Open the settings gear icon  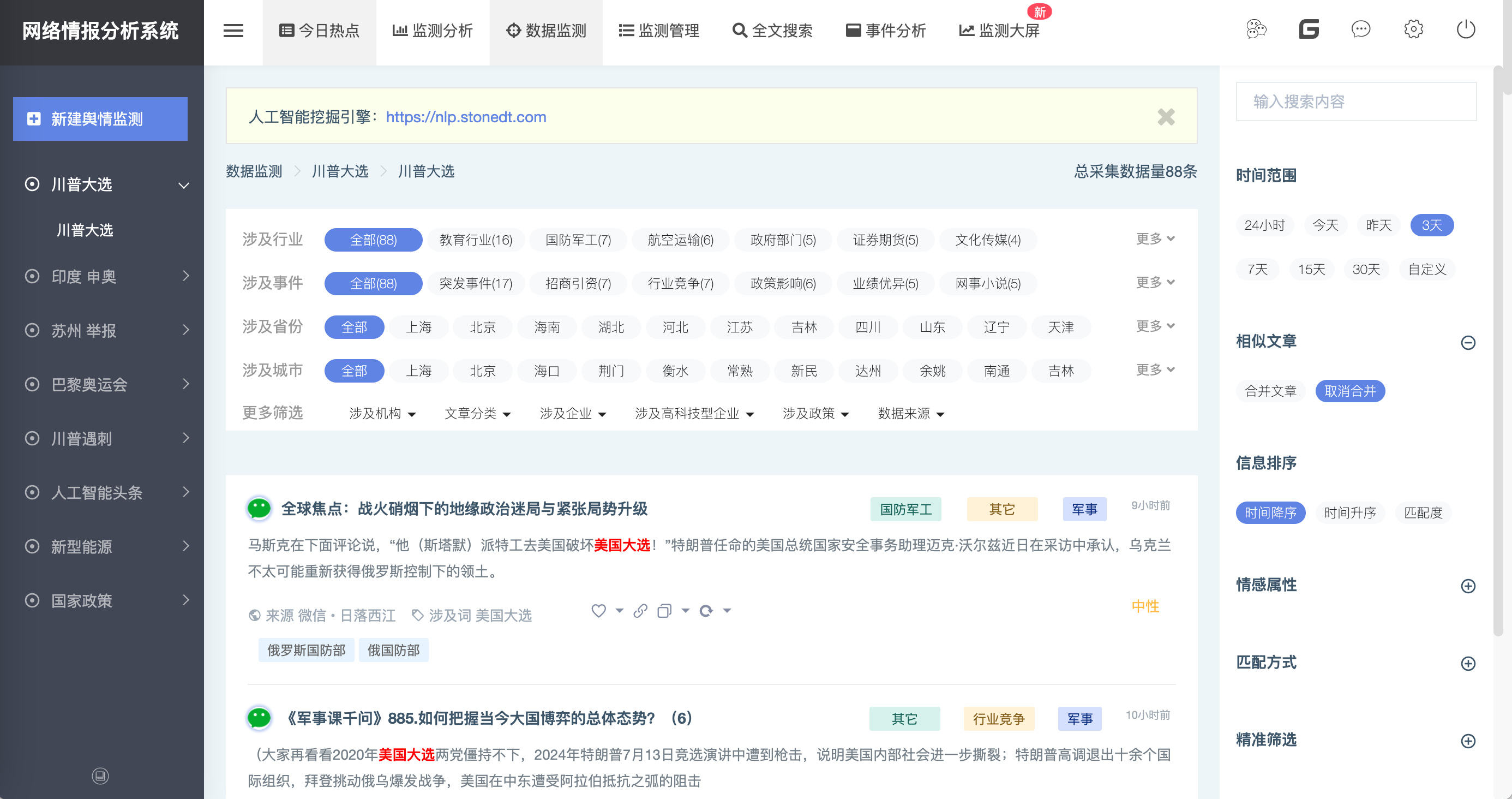[1413, 29]
